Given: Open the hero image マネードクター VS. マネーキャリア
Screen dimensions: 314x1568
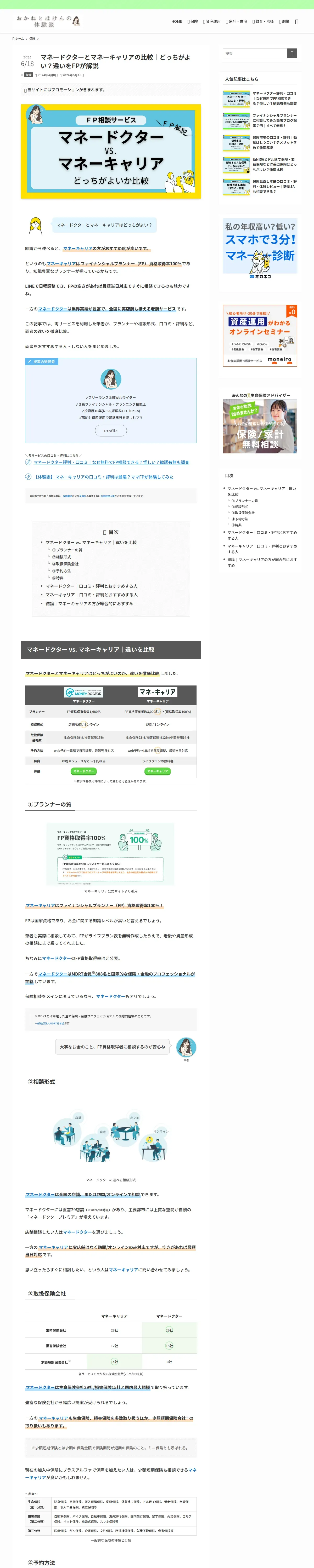Looking at the screenshot, I should click(x=111, y=152).
